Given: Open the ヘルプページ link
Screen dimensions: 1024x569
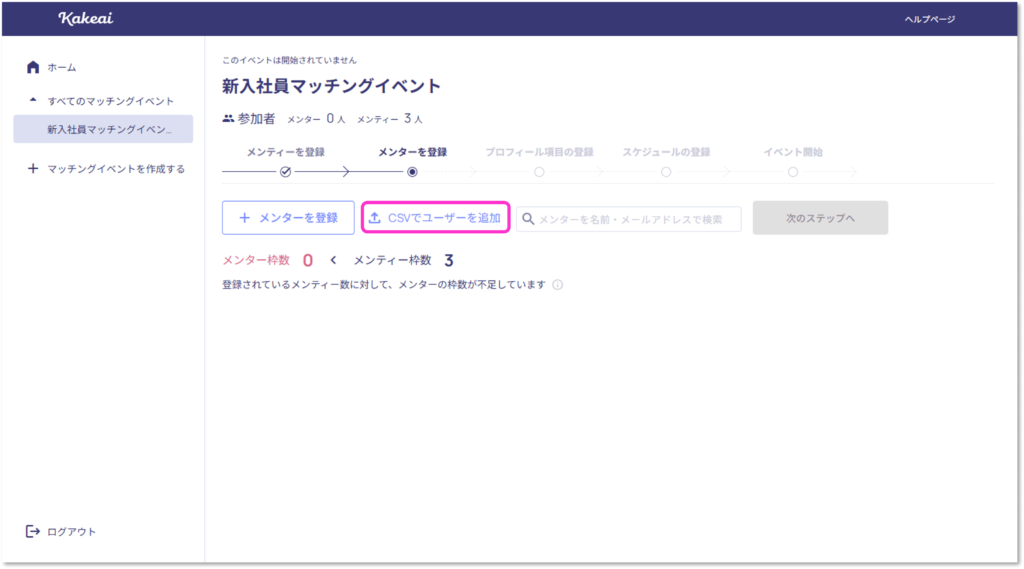Looking at the screenshot, I should point(929,19).
